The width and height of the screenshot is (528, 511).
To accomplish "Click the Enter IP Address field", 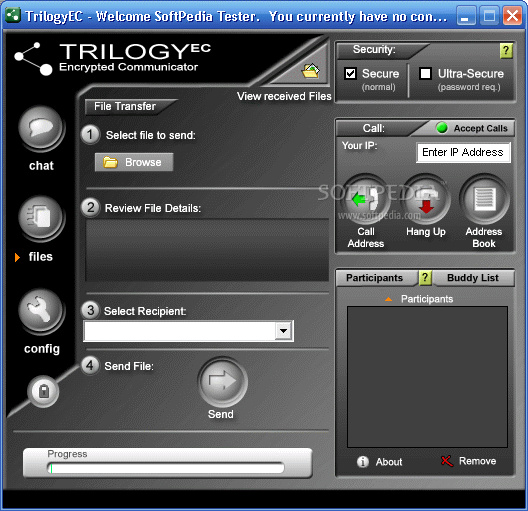I will click(x=463, y=152).
